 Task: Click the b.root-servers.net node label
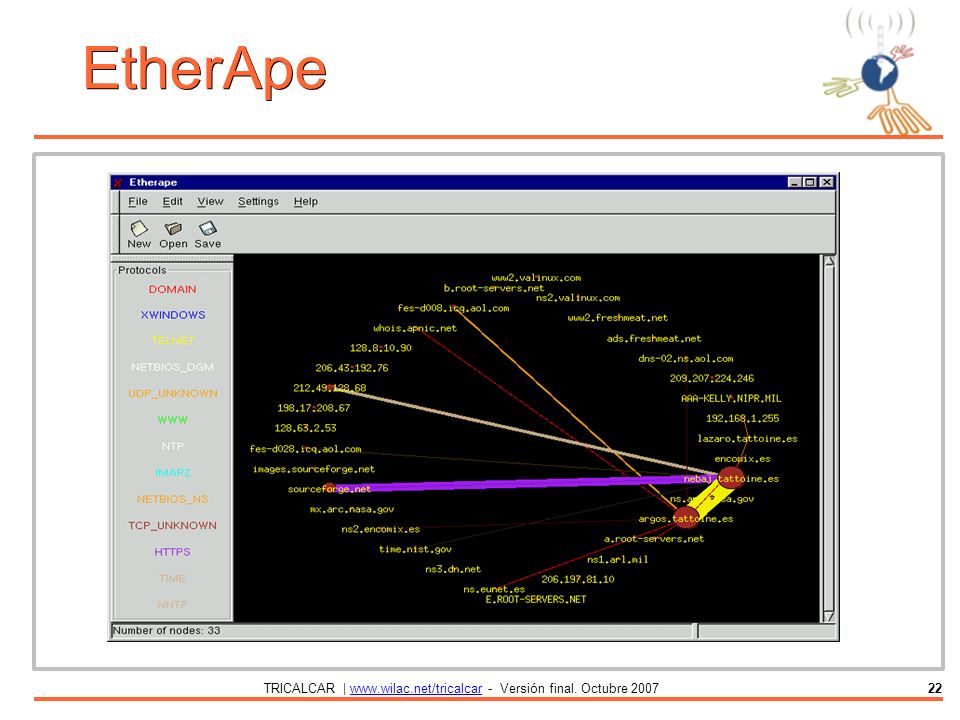(493, 288)
